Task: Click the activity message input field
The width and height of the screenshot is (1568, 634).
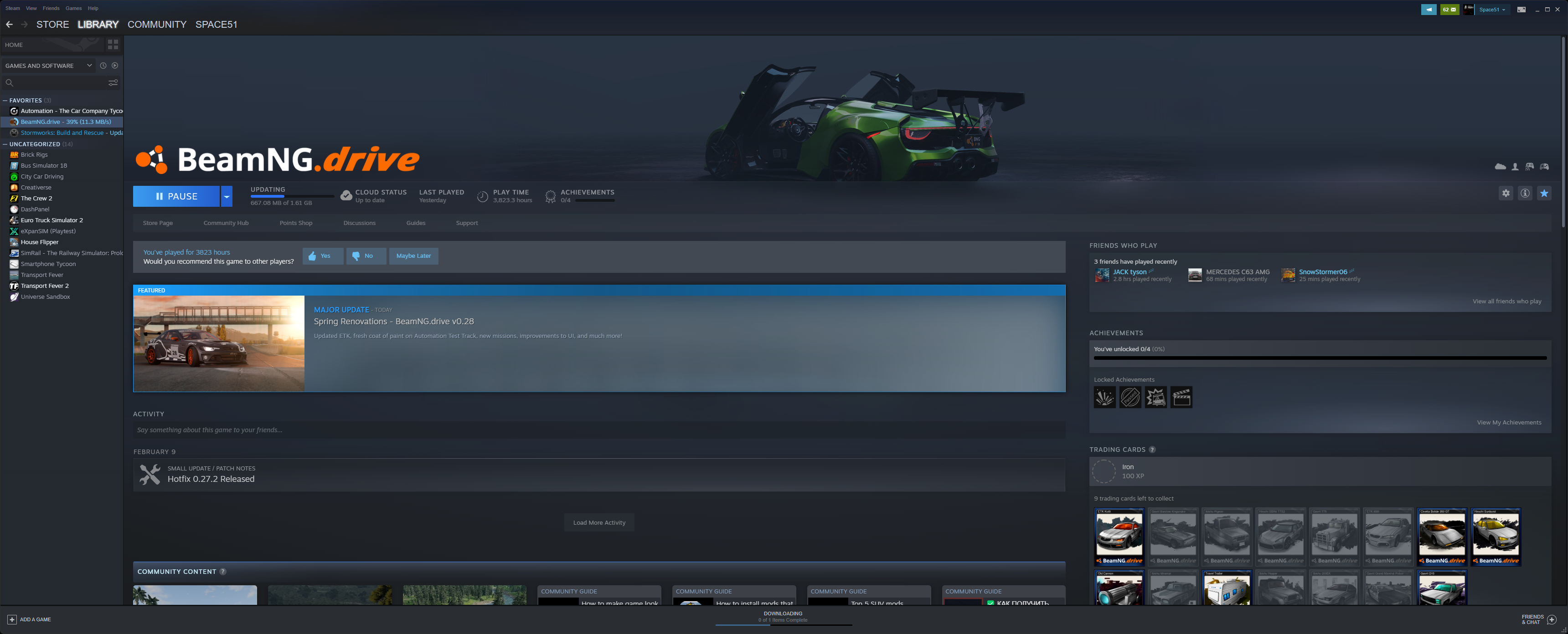Action: click(599, 430)
